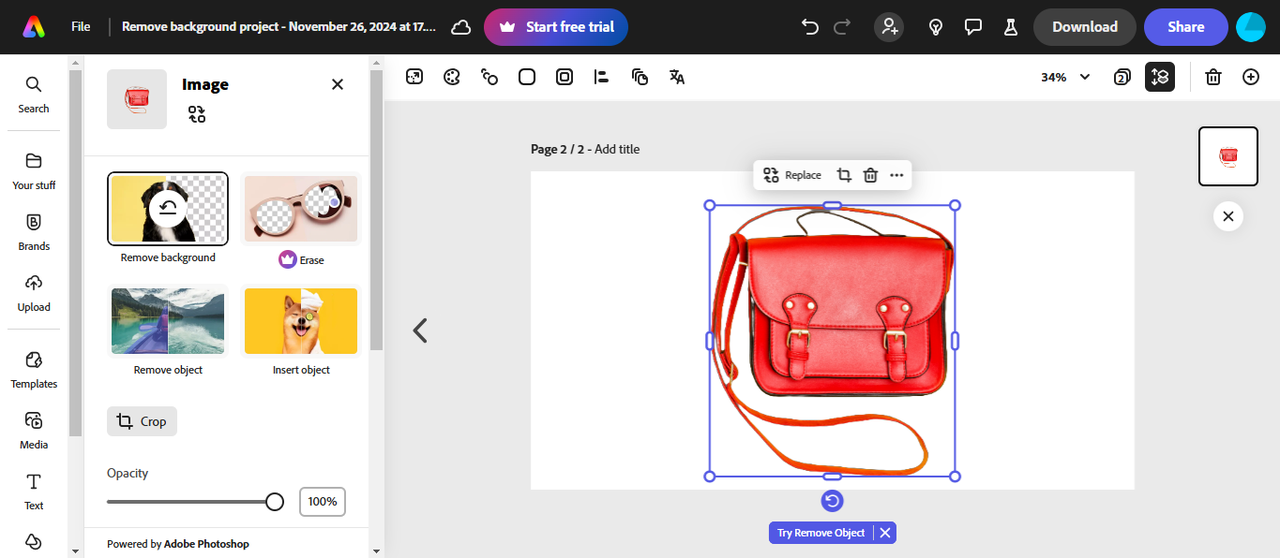This screenshot has height=558, width=1280.
Task: Toggle the layers stack button
Action: (1160, 77)
